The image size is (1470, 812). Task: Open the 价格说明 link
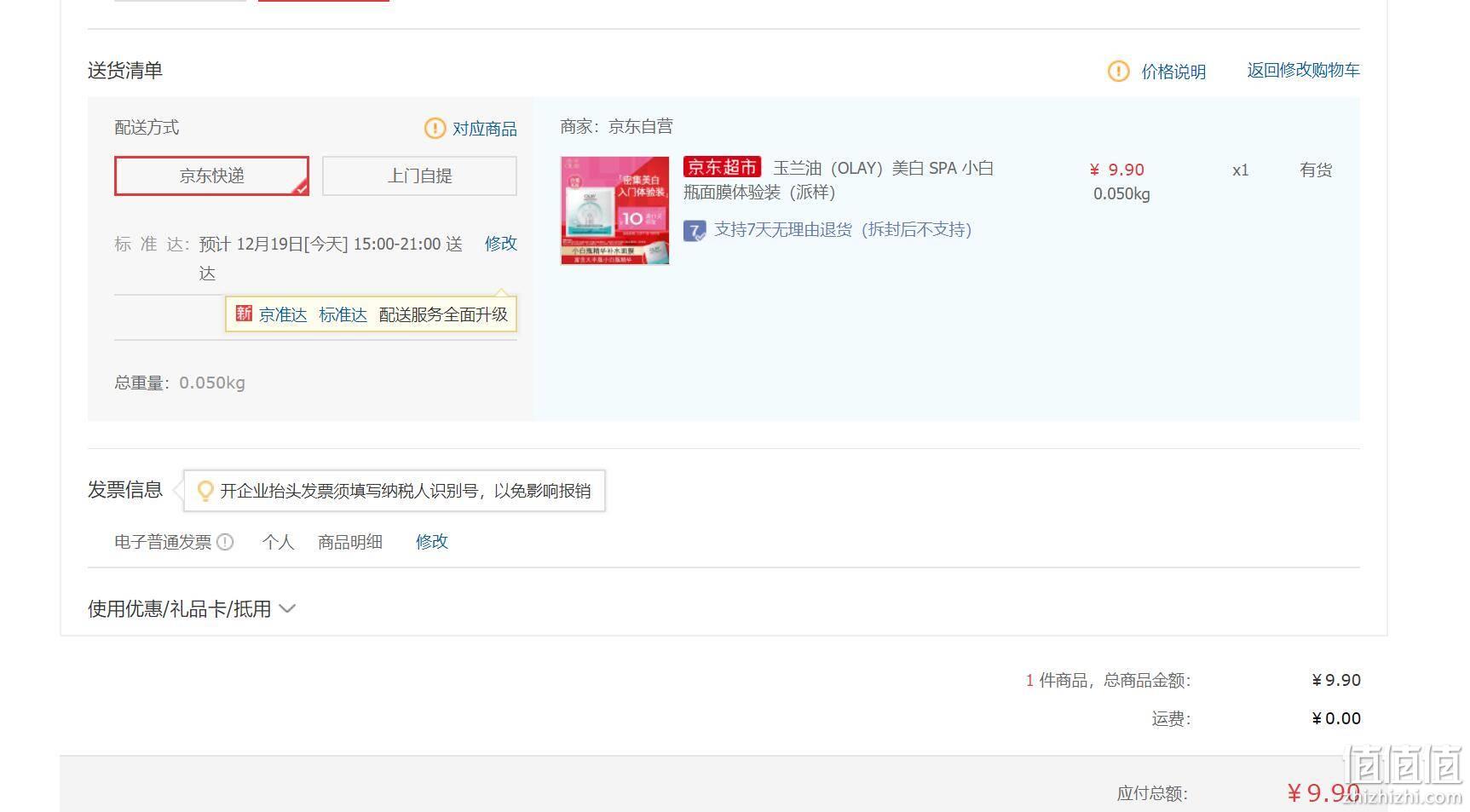click(1173, 72)
